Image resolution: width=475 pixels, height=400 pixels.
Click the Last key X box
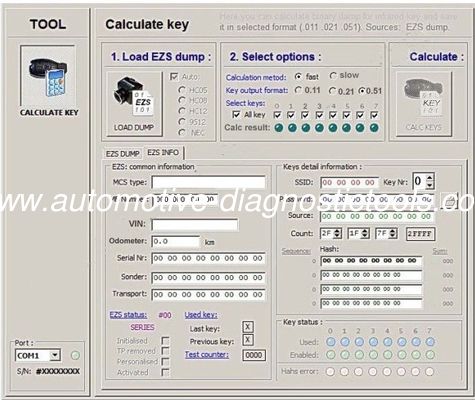click(248, 327)
